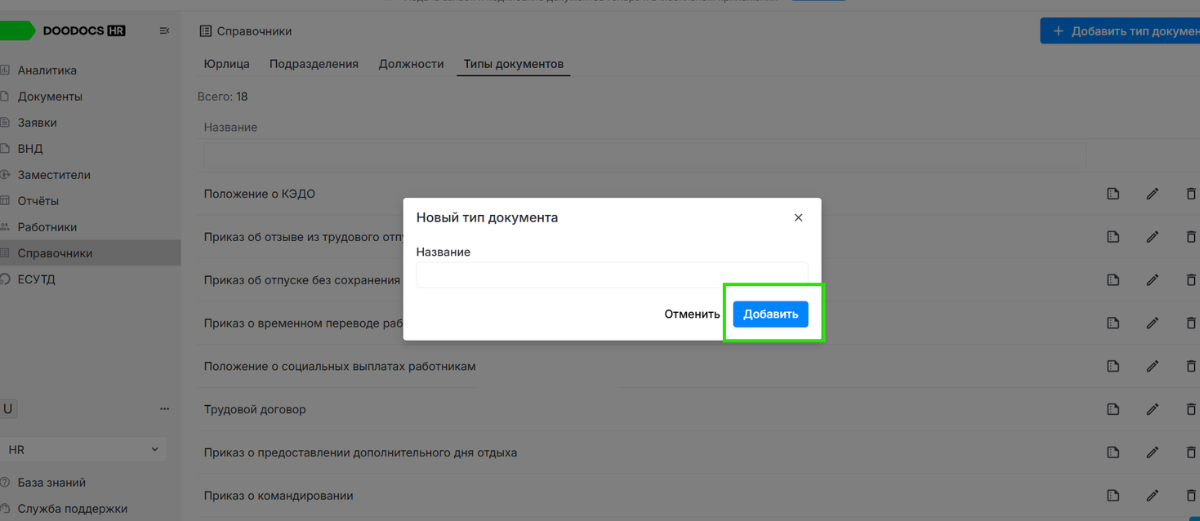The height and width of the screenshot is (521, 1200).
Task: Click the Трудовой договор row name
Action: (x=254, y=409)
